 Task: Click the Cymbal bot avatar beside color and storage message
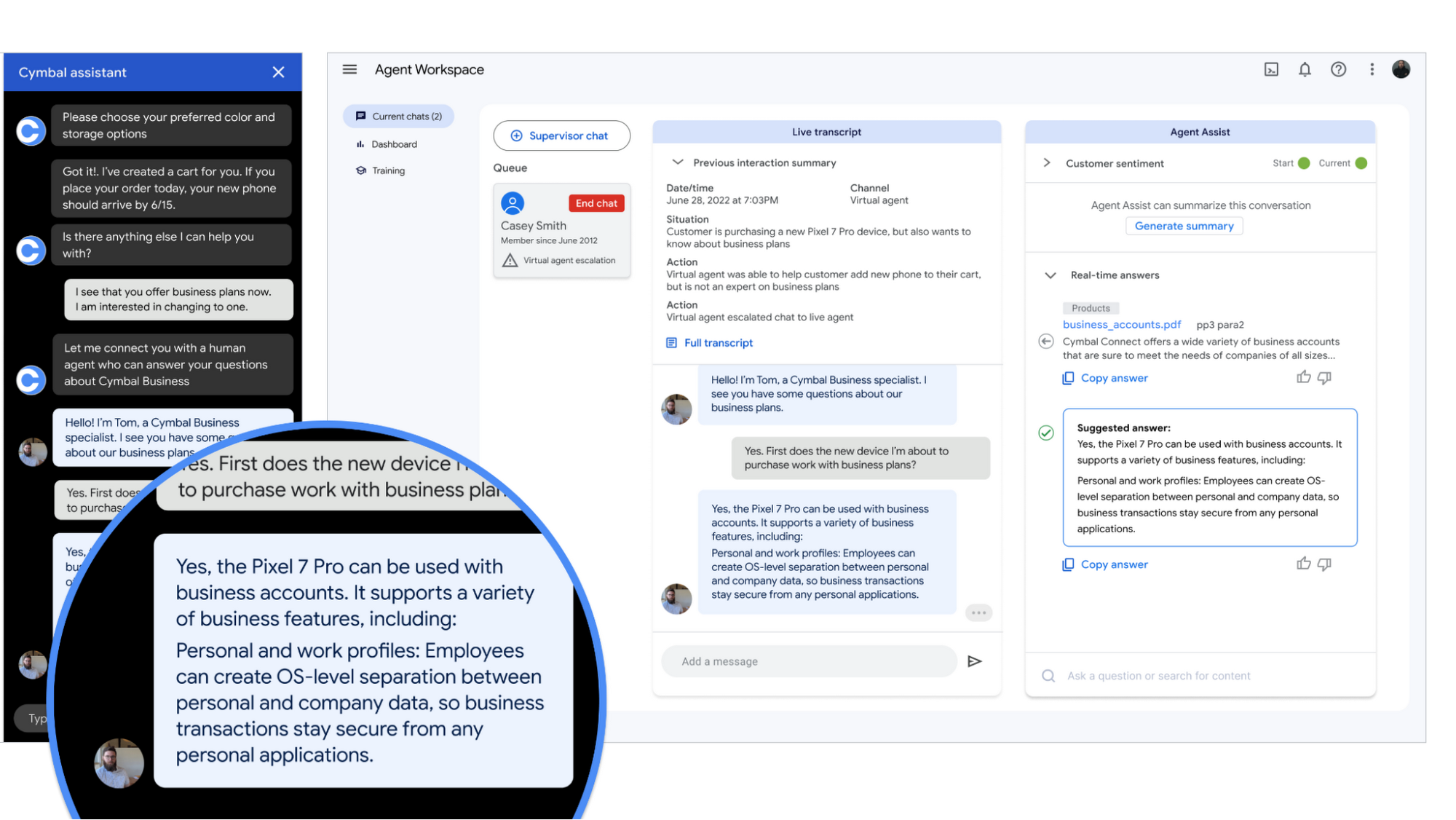click(x=31, y=130)
